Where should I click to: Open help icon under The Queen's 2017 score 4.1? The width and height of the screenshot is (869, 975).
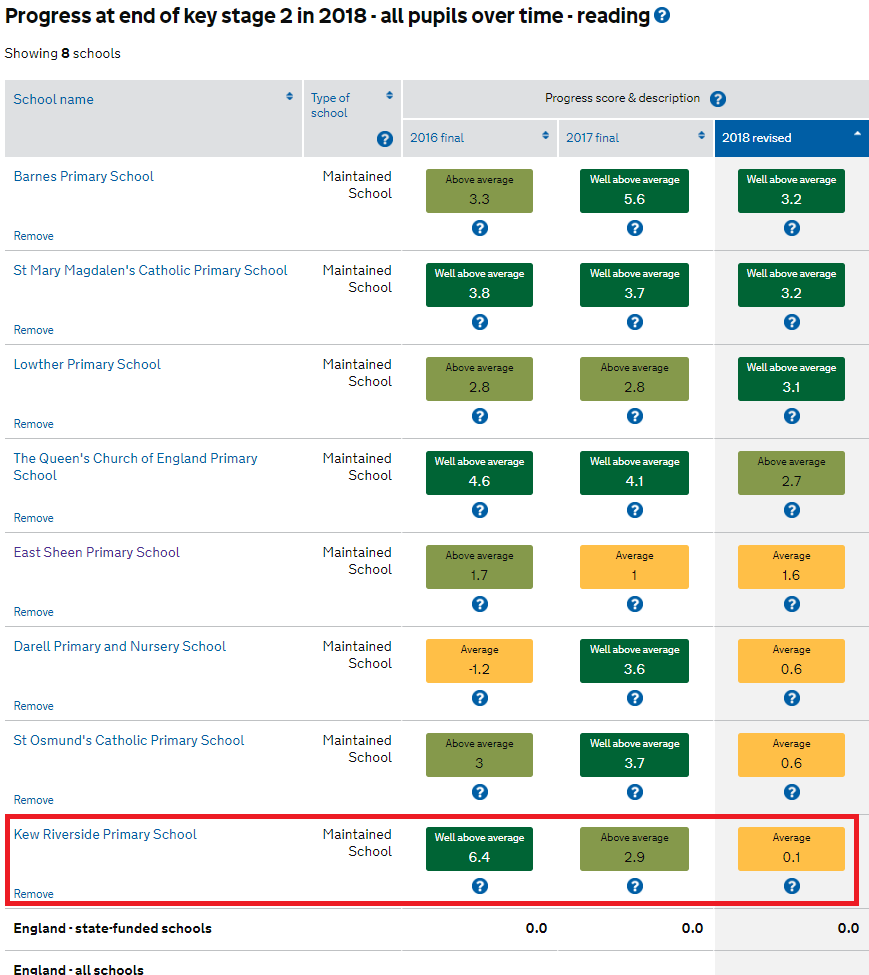[x=635, y=510]
